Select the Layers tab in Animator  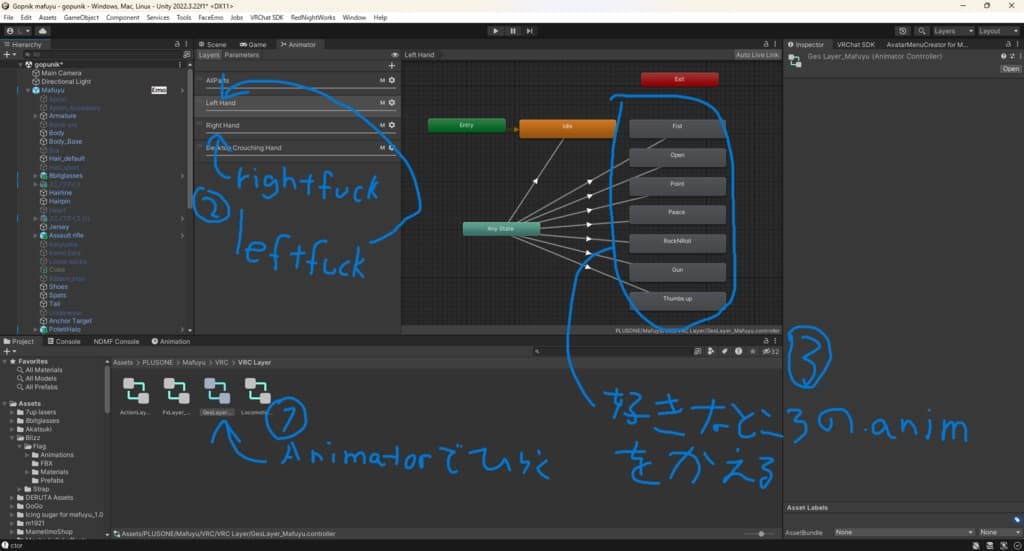tap(209, 55)
